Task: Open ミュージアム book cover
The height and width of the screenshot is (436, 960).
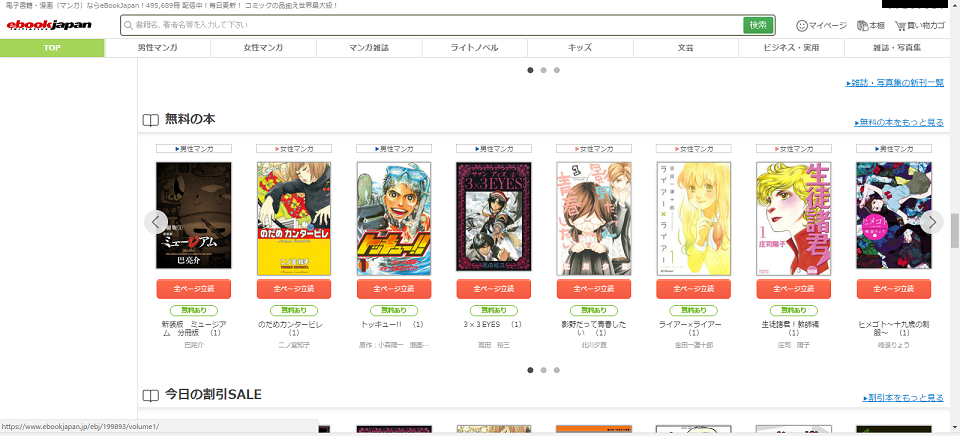Action: click(x=193, y=215)
